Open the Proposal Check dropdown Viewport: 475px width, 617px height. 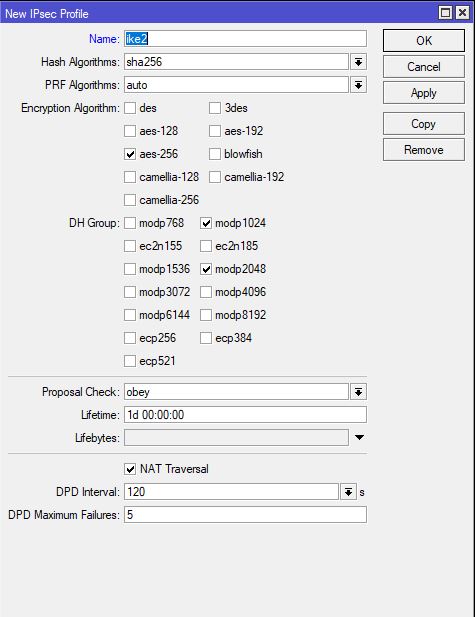[358, 392]
